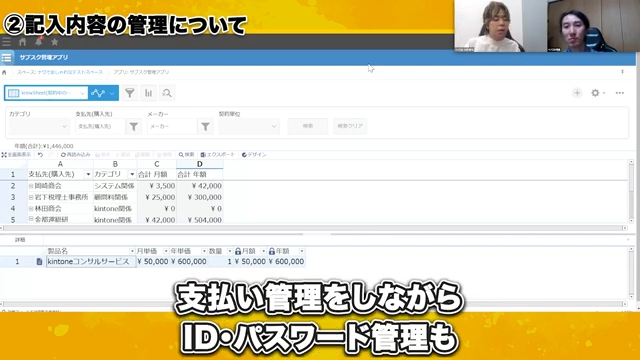
Task: Open the krewSheet view selector dropdown
Action: (46, 93)
